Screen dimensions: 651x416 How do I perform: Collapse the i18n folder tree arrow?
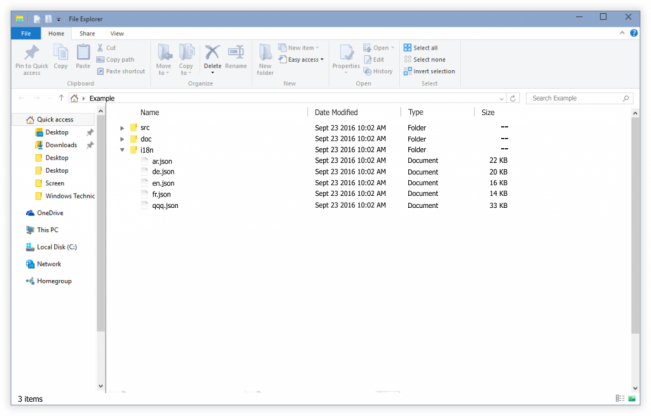122,150
